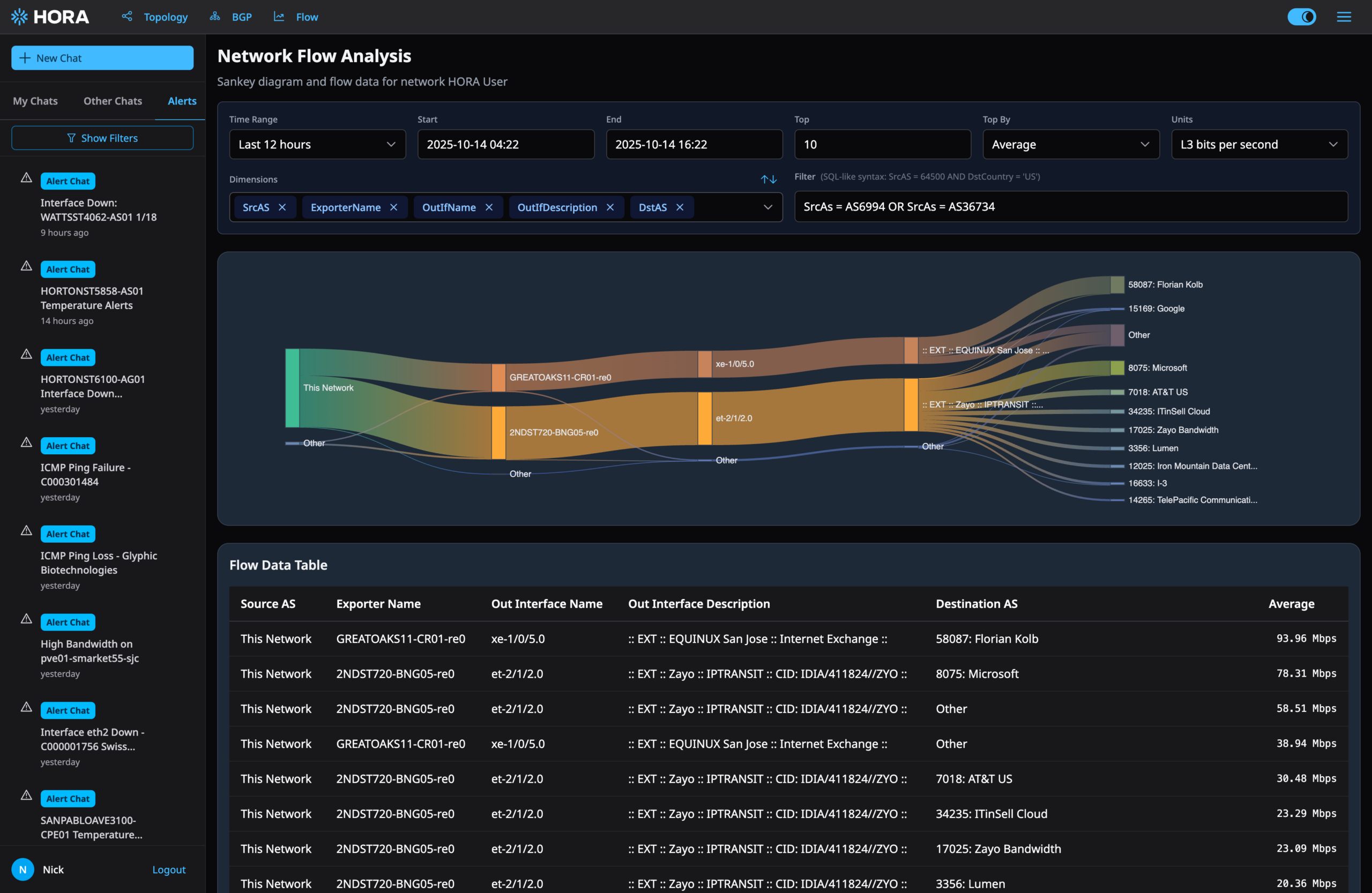Screen dimensions: 1372x893
Task: Open the hamburger menu icon
Action: pyautogui.click(x=1344, y=17)
